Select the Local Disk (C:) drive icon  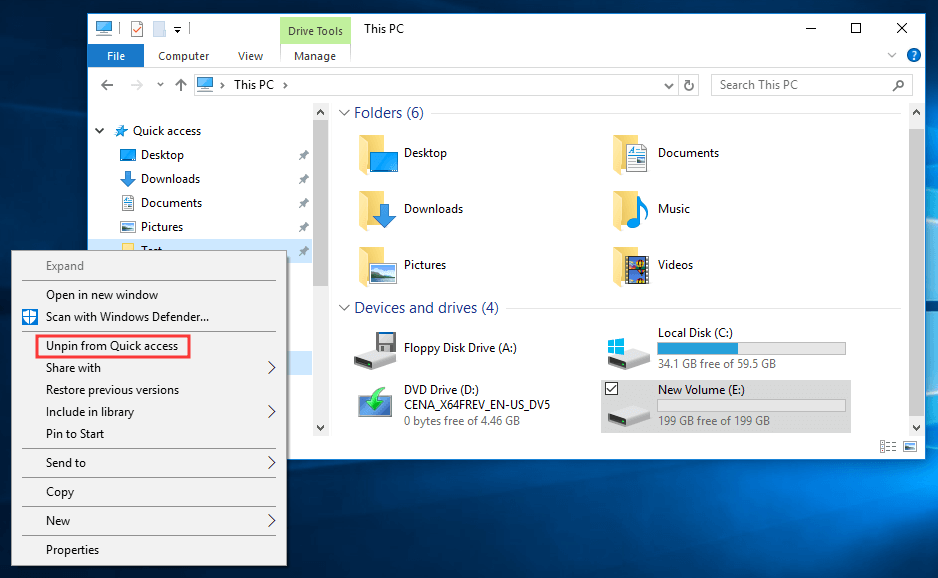(628, 353)
